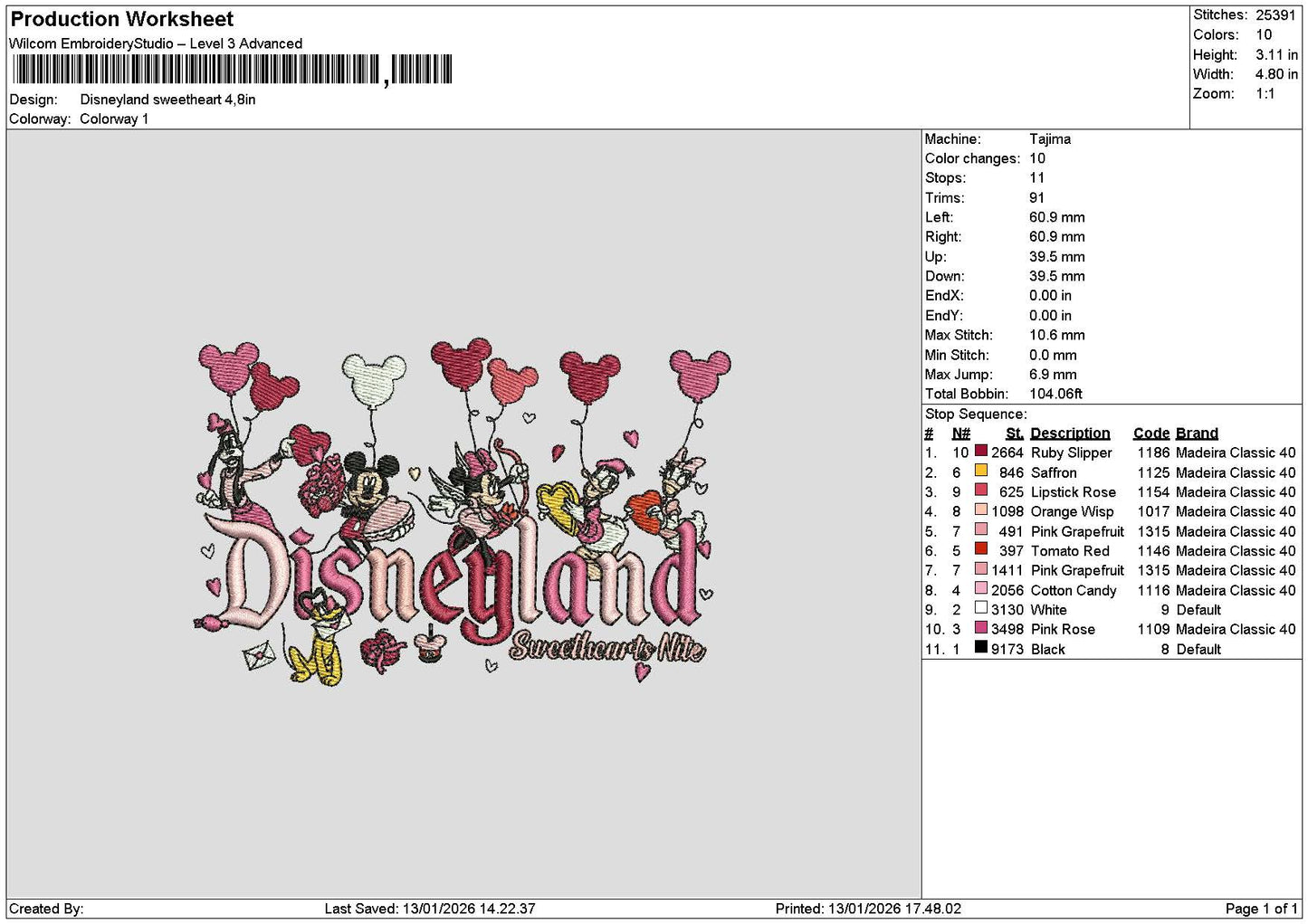Click 'Last Saved: 13/01/2026 14.22.37' footer

(x=430, y=909)
